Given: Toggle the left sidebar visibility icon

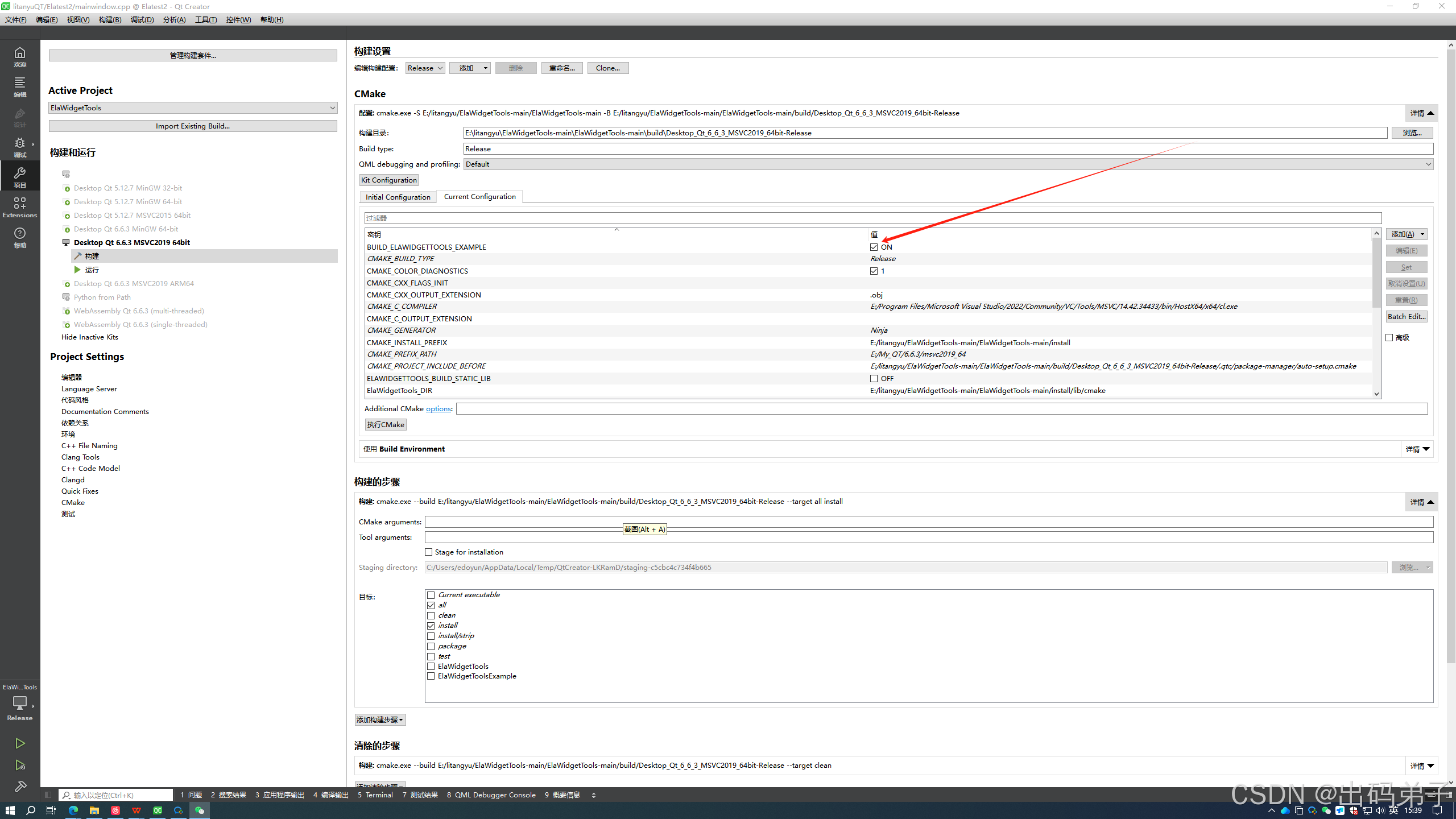Looking at the screenshot, I should pos(48,795).
